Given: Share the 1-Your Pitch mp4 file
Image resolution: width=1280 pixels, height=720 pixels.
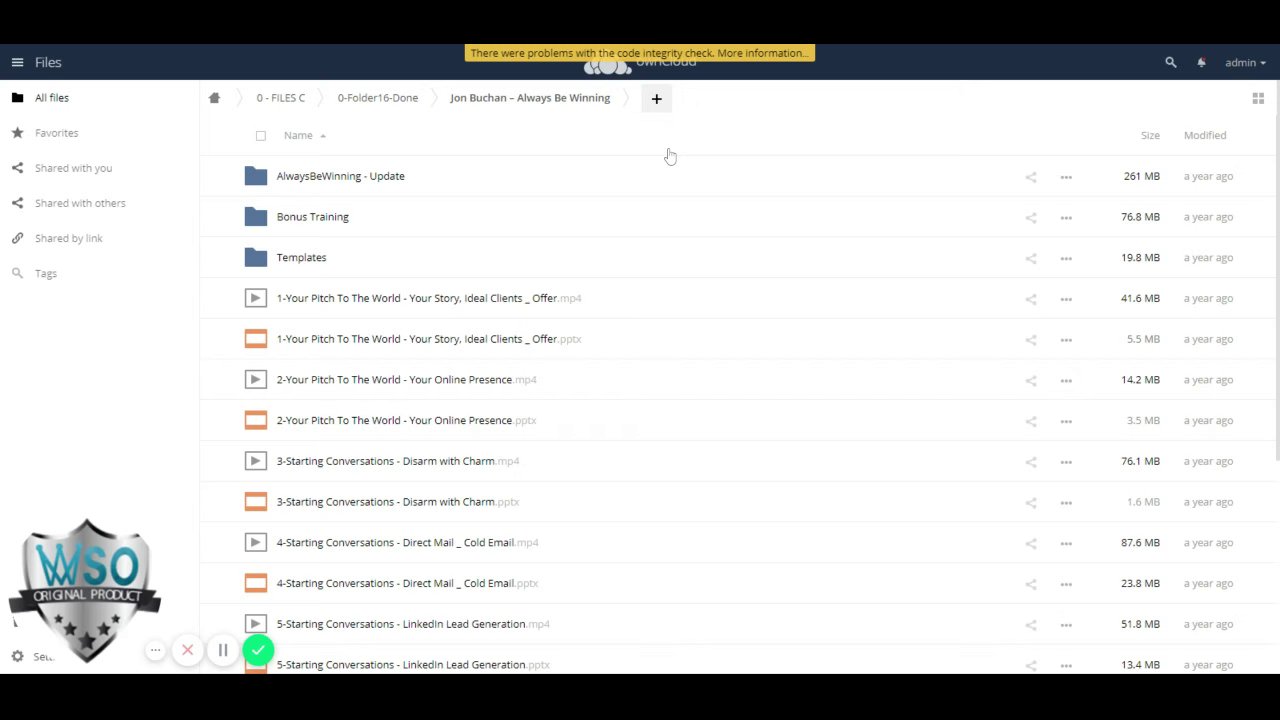Looking at the screenshot, I should click(x=1031, y=299).
